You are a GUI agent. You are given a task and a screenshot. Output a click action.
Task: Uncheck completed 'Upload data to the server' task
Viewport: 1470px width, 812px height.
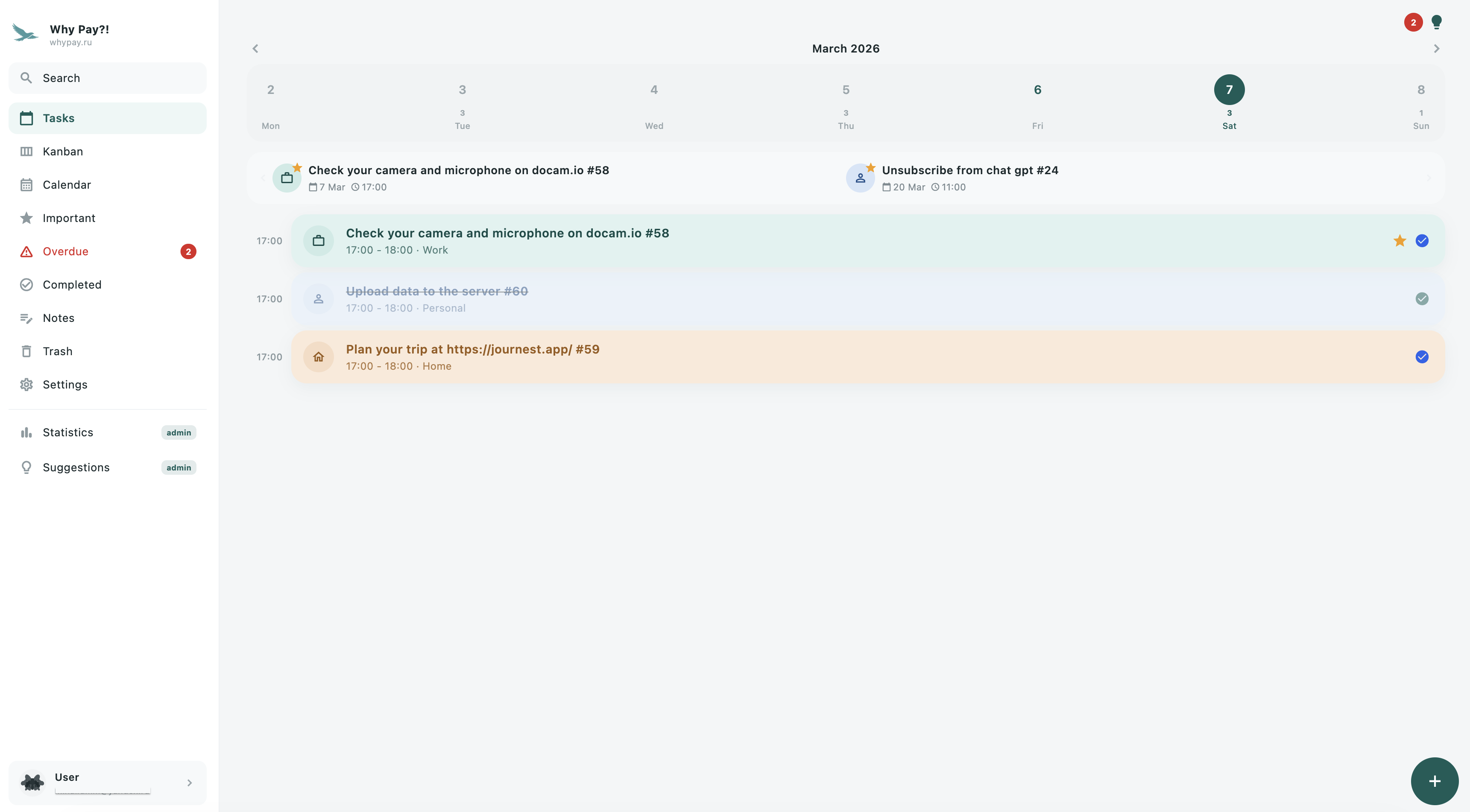click(x=1421, y=298)
